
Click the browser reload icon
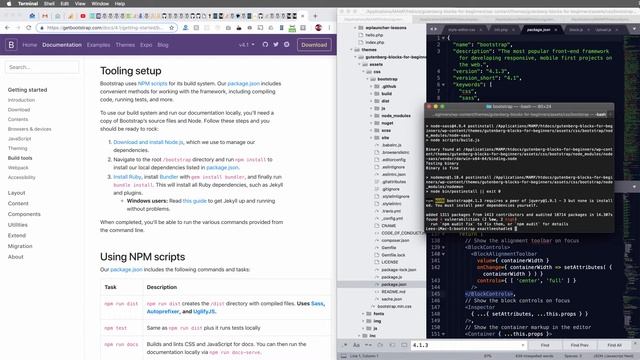[28, 28]
